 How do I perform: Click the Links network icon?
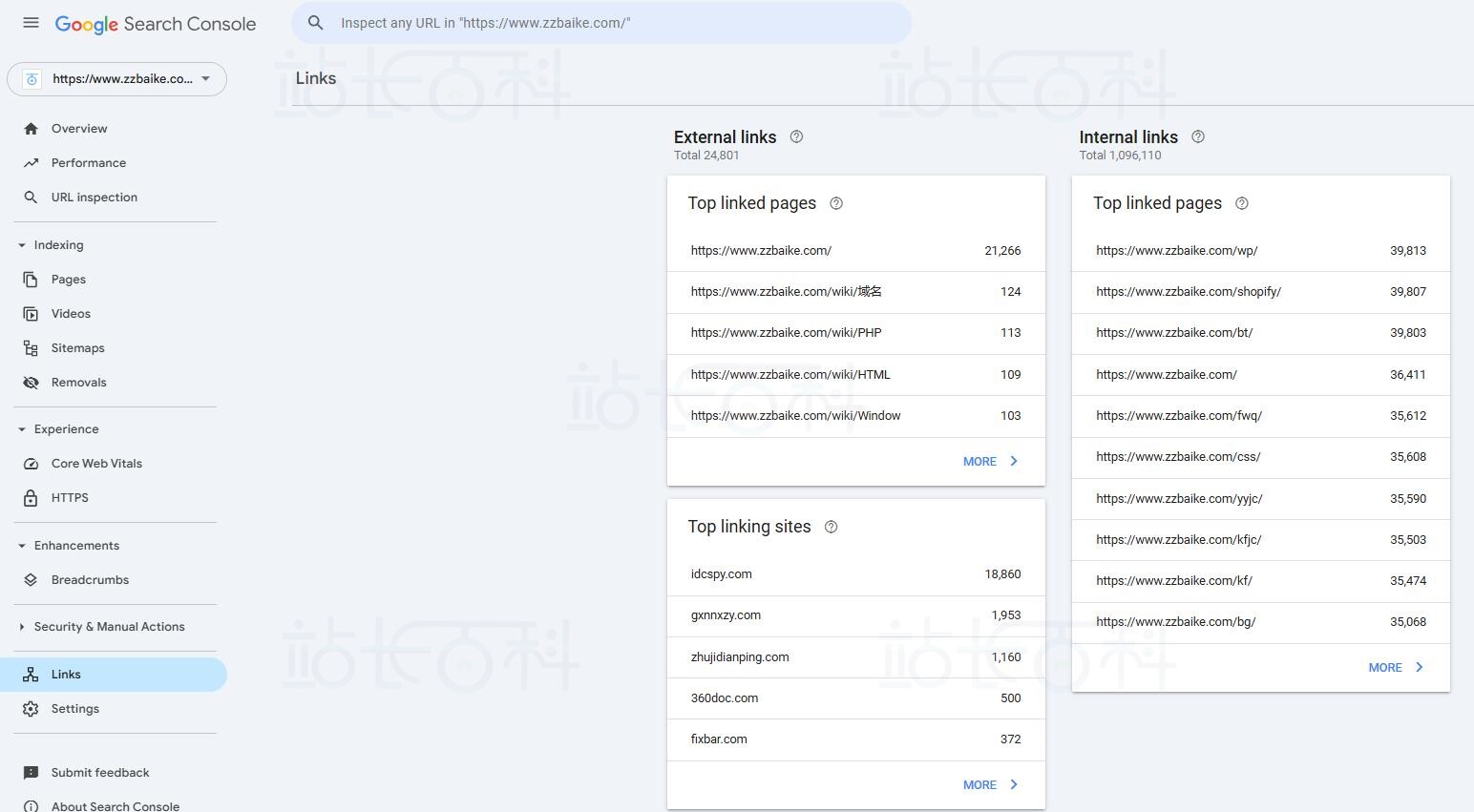point(31,675)
